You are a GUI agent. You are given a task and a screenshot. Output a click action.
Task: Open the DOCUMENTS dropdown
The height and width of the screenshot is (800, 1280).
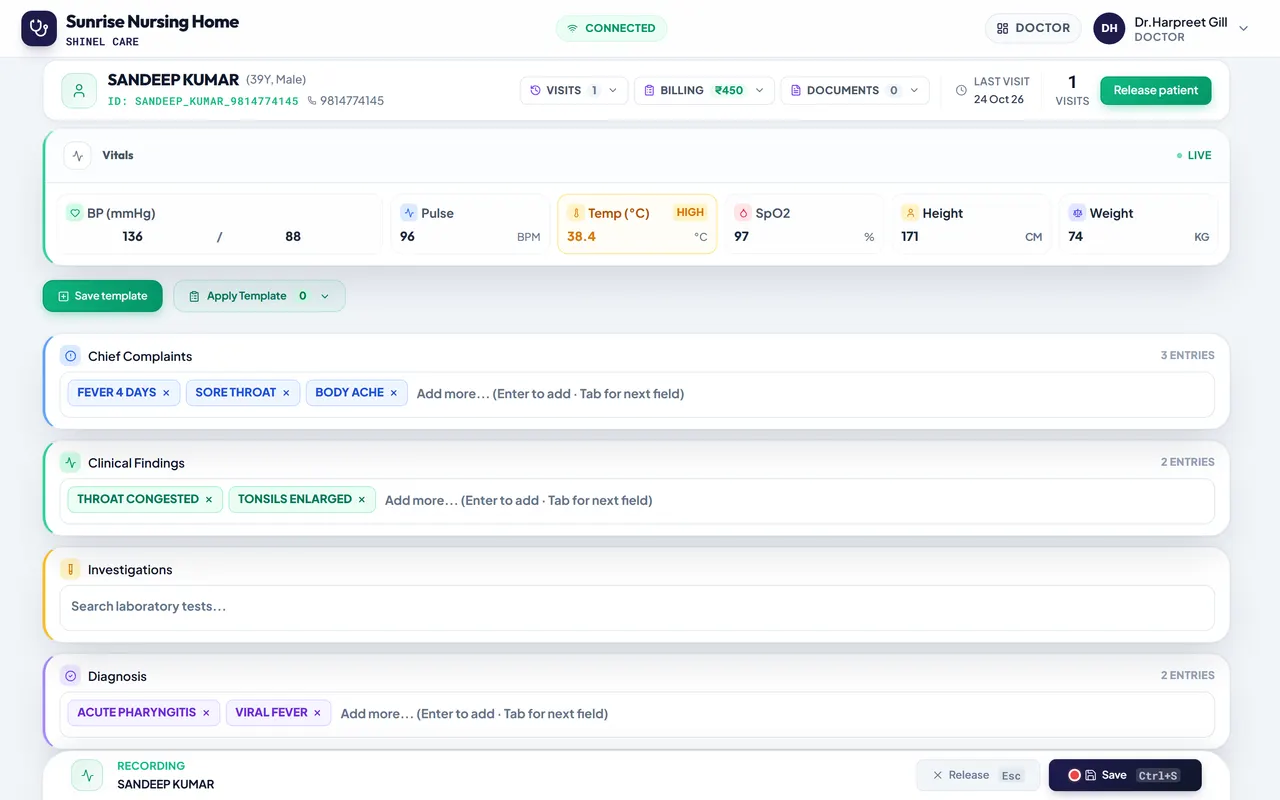click(855, 90)
